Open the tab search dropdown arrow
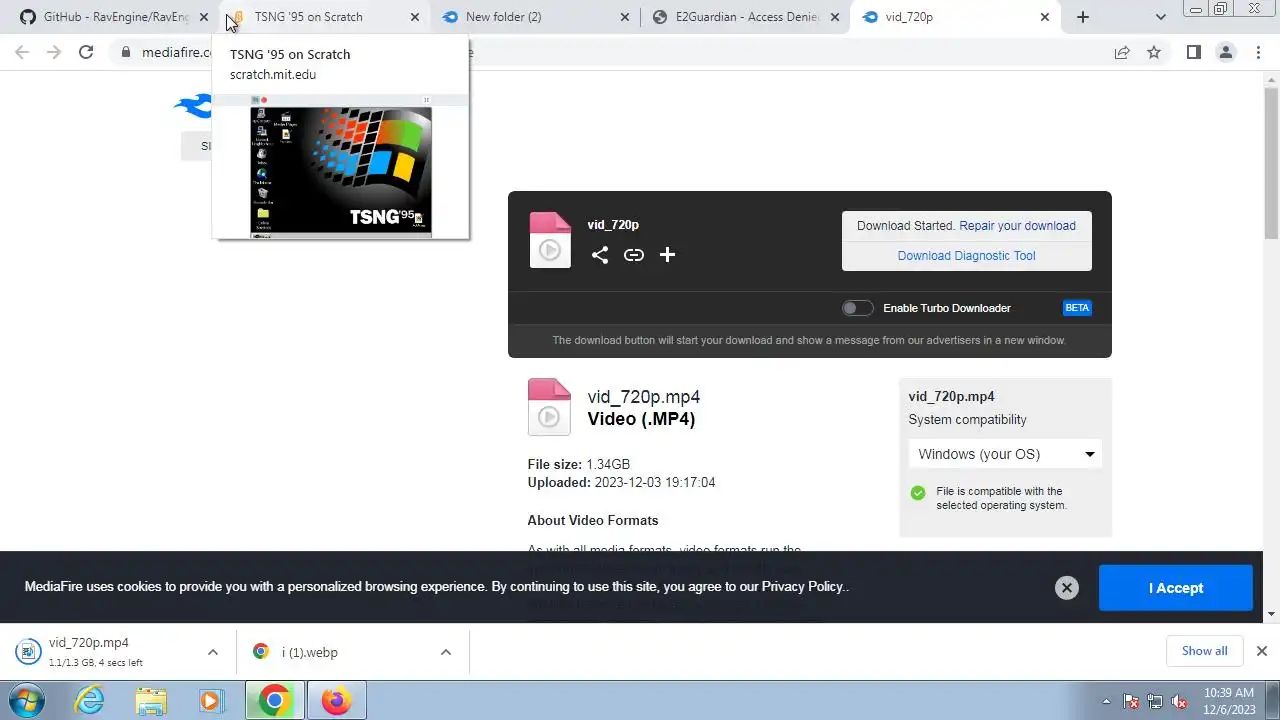The height and width of the screenshot is (720, 1280). point(1161,17)
